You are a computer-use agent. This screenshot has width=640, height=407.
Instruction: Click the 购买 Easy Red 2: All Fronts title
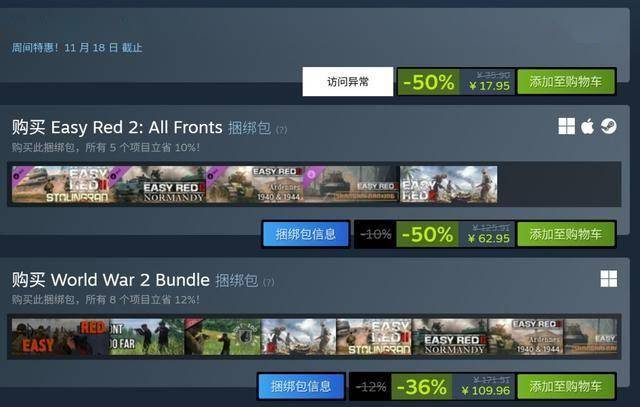[117, 127]
